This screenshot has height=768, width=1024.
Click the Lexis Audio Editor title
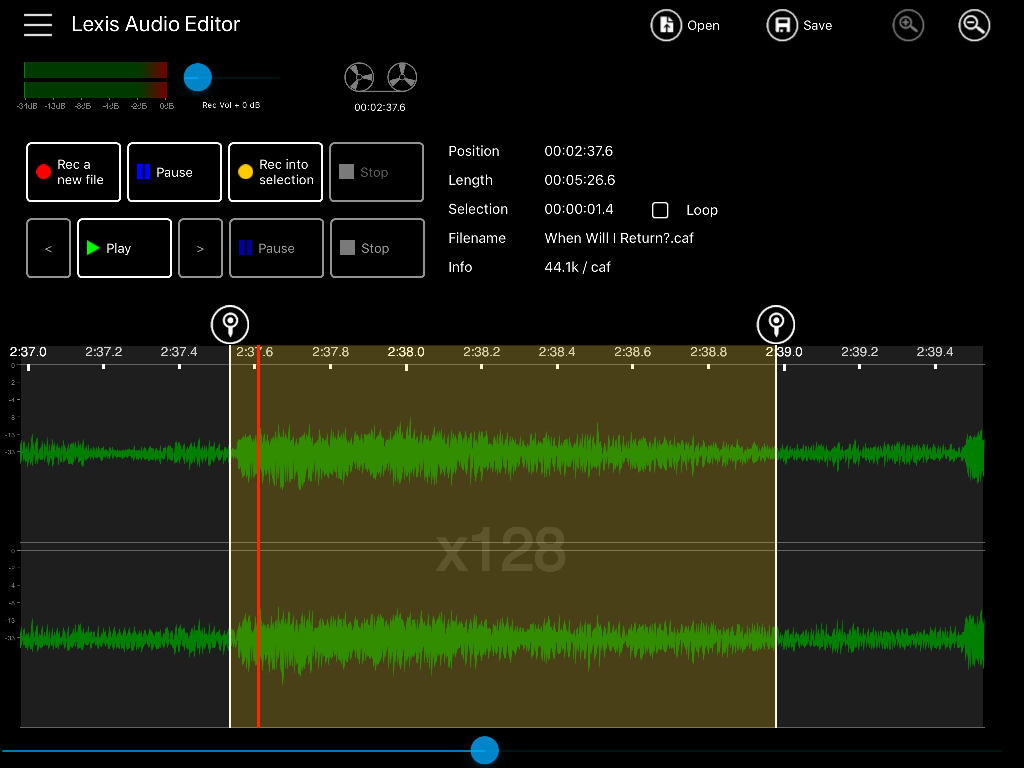(155, 24)
